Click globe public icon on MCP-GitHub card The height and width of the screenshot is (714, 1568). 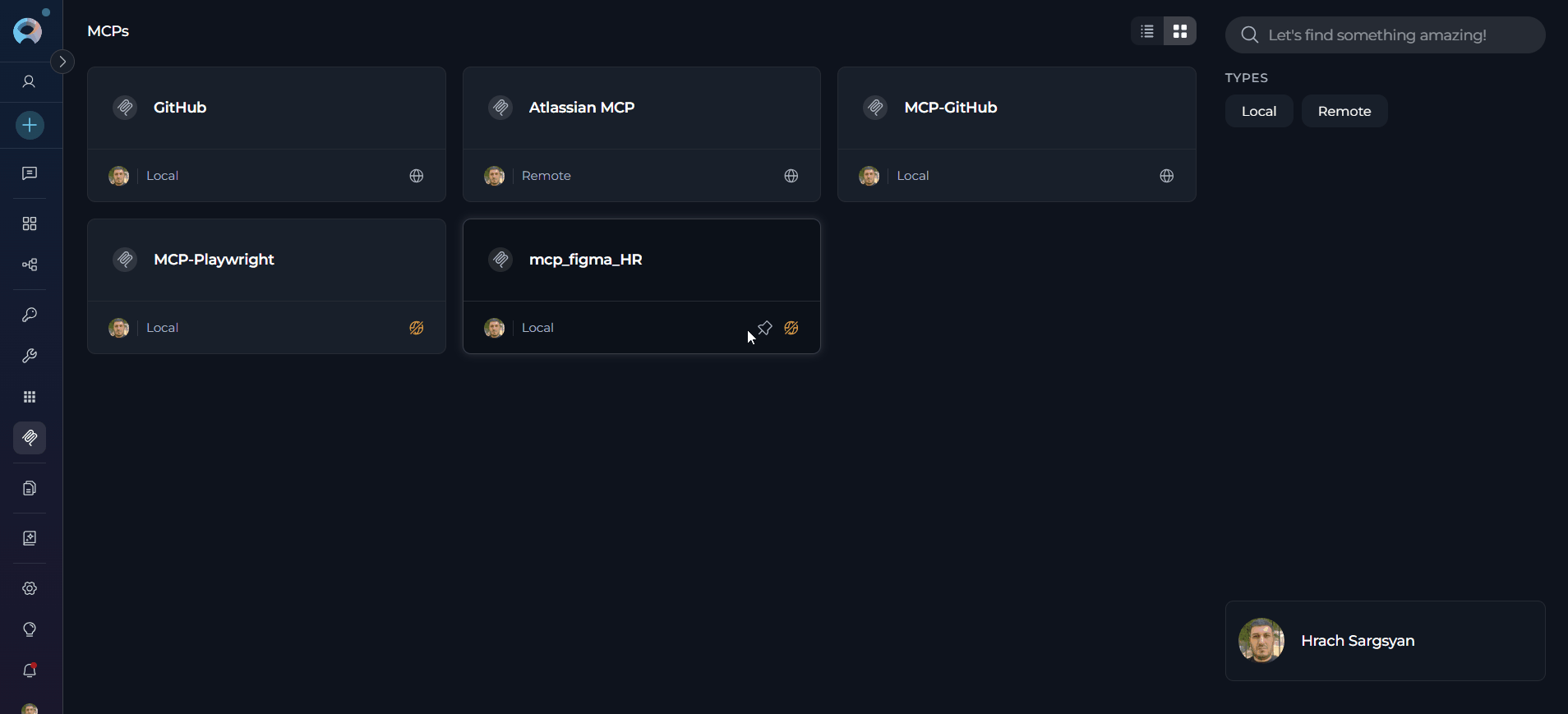(x=1167, y=176)
